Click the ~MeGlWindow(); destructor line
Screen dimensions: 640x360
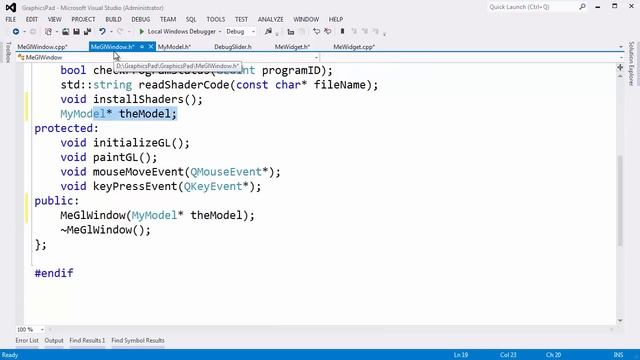click(105, 230)
